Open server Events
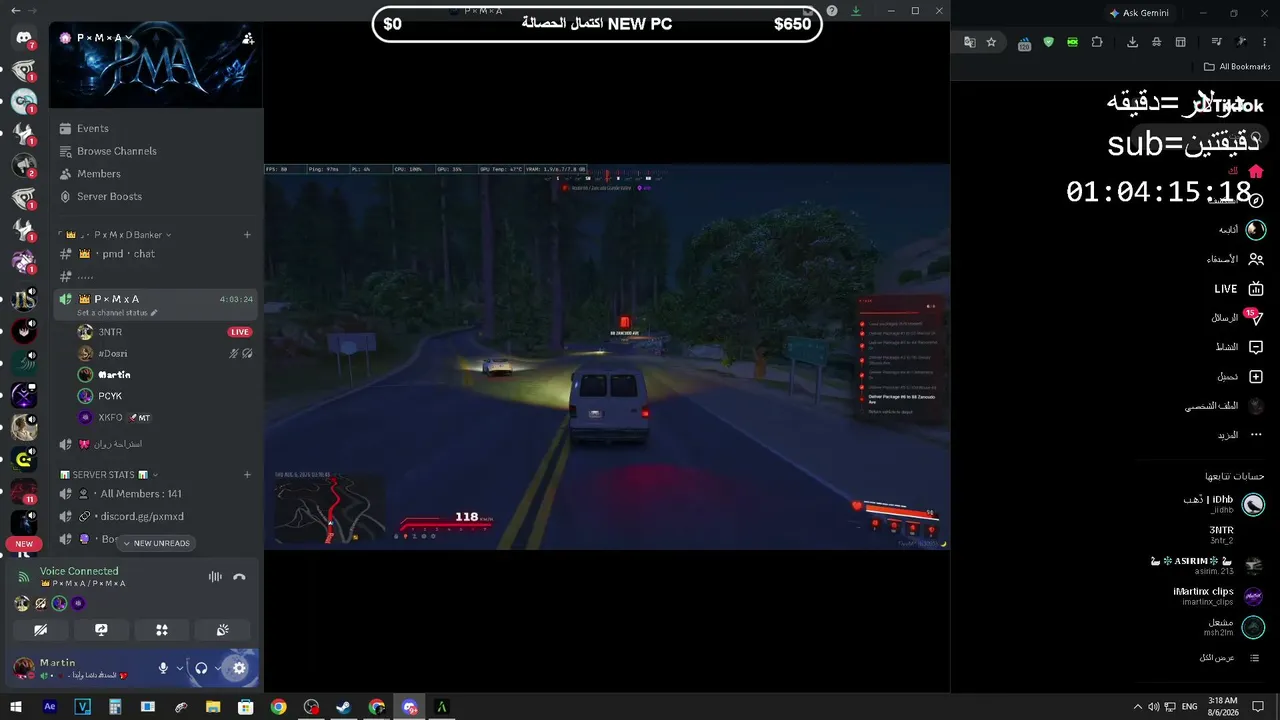 [x=155, y=128]
